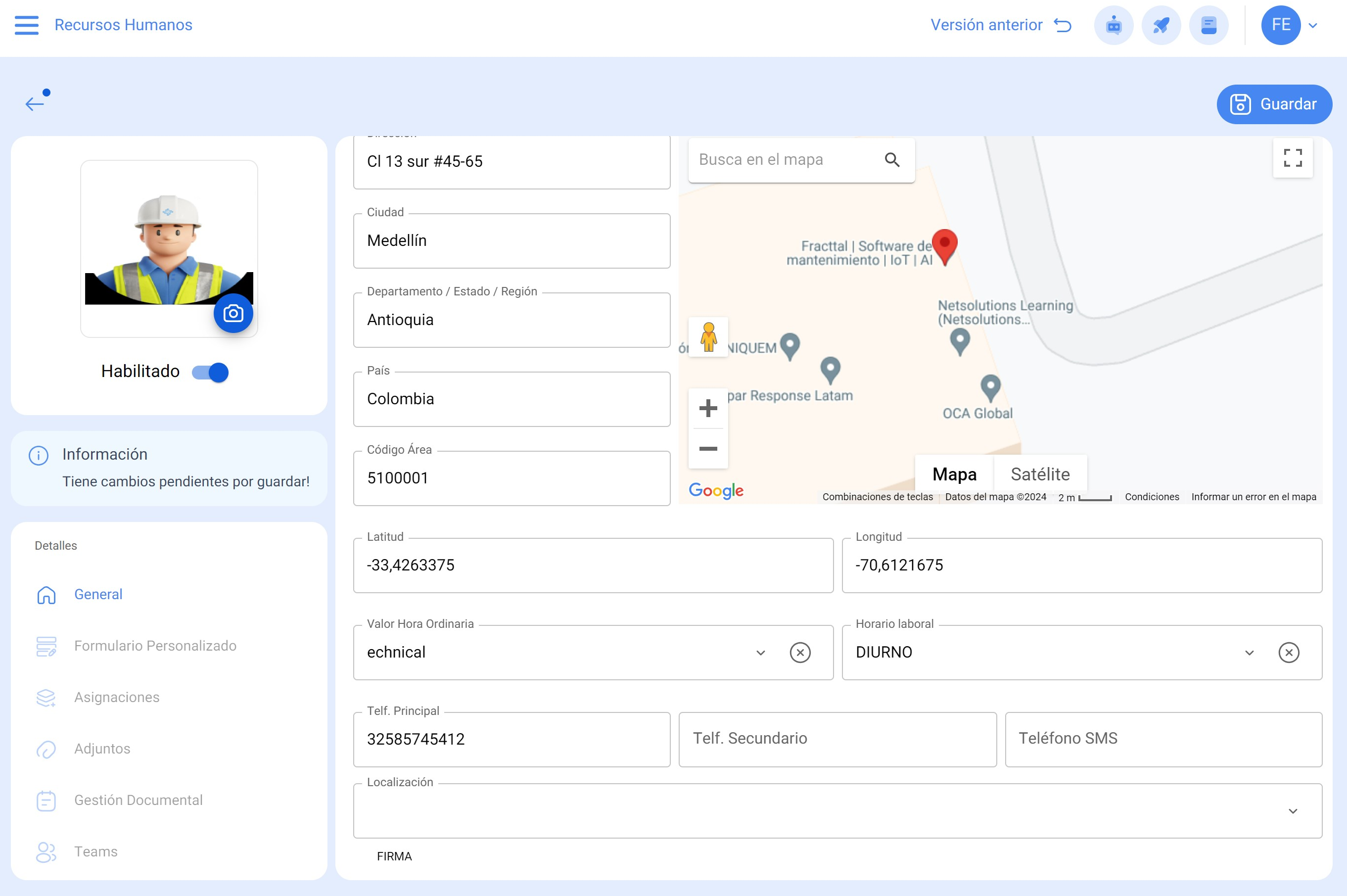The height and width of the screenshot is (896, 1347).
Task: Click the red location pin marker
Action: coord(944,246)
